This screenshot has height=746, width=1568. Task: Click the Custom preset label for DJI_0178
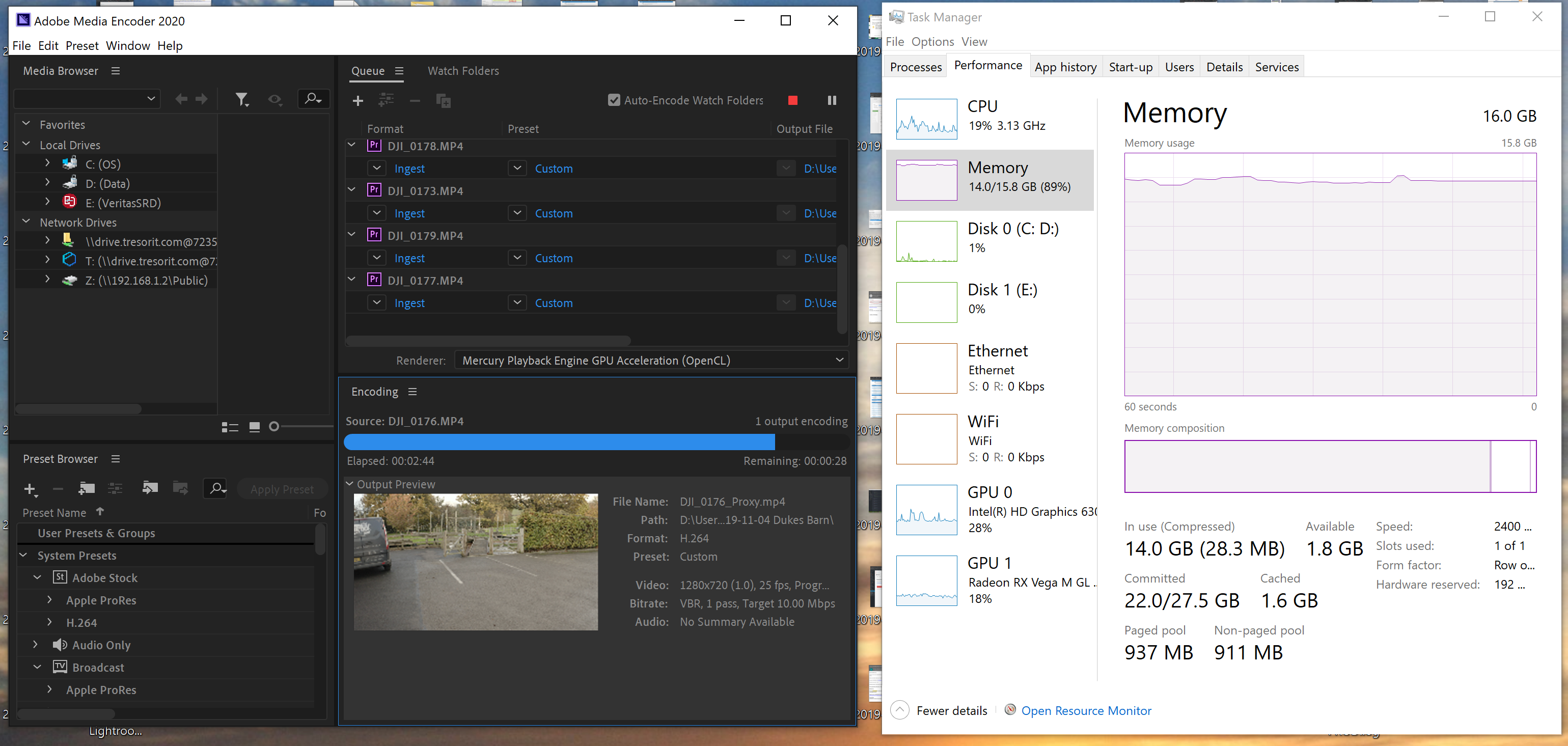556,168
